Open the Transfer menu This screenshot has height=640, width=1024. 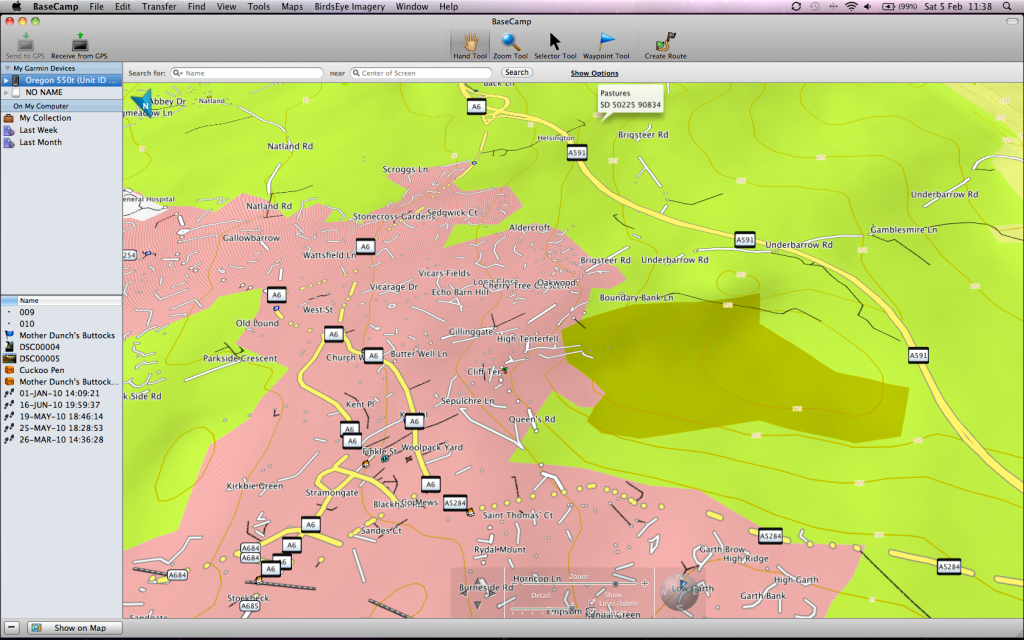click(159, 7)
